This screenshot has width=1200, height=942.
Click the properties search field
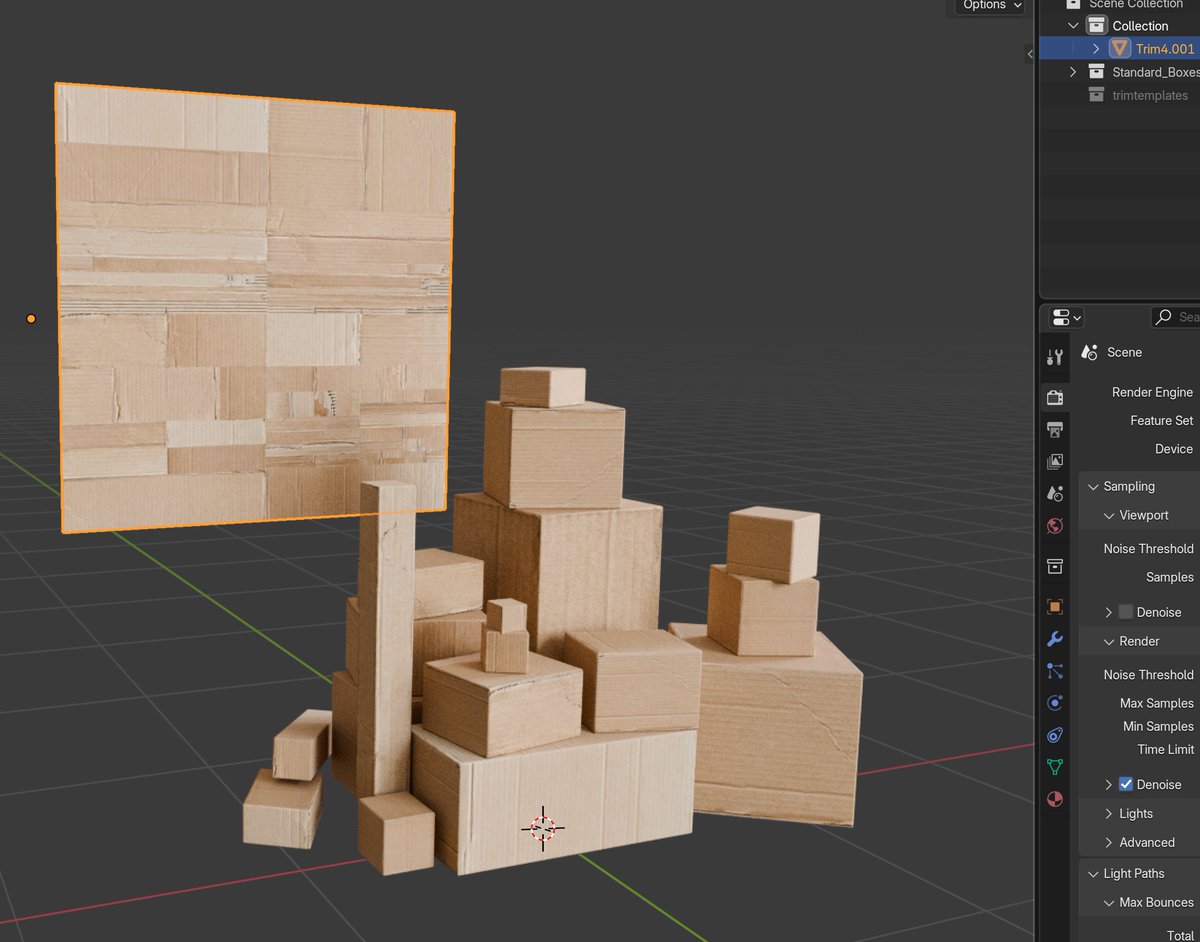click(x=1174, y=317)
